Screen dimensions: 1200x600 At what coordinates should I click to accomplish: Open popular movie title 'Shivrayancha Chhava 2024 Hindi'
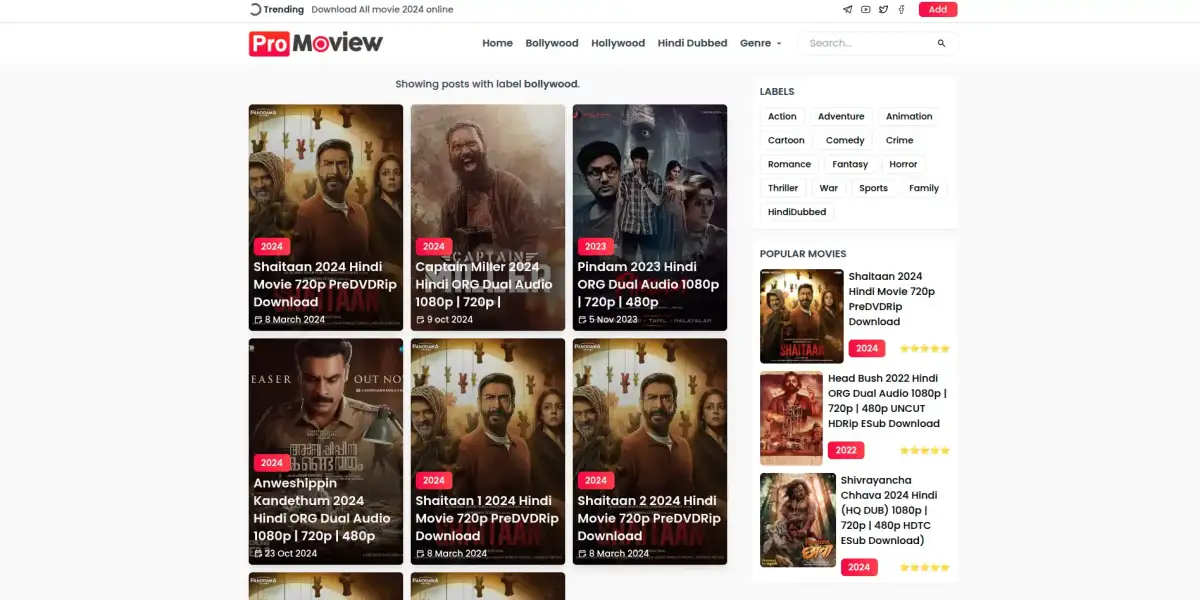point(889,510)
